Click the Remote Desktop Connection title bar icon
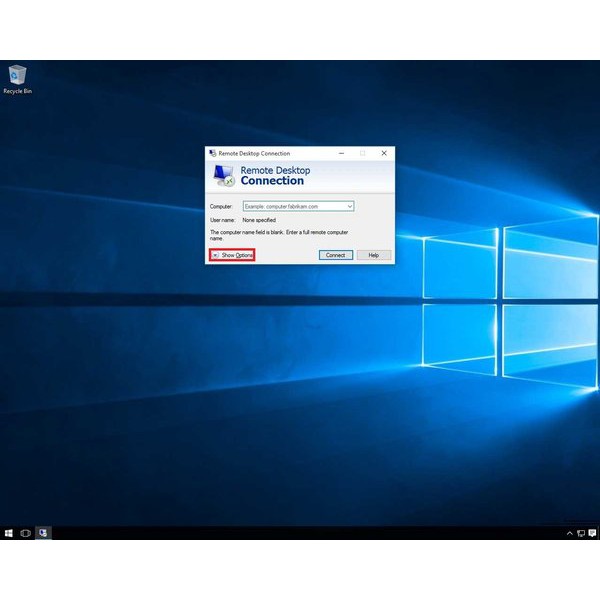600x600 pixels. pyautogui.click(x=212, y=153)
